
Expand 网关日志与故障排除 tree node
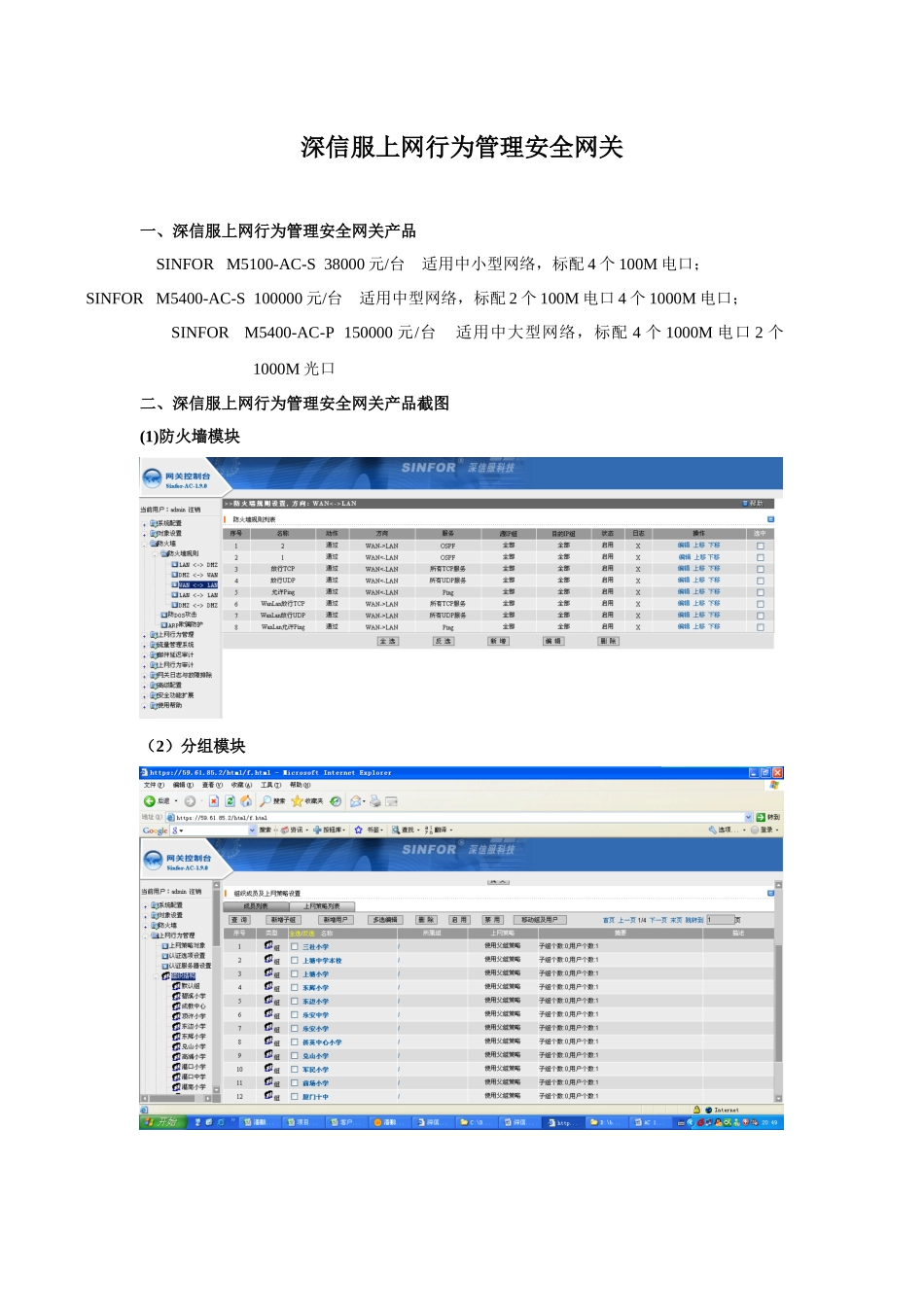[x=145, y=675]
